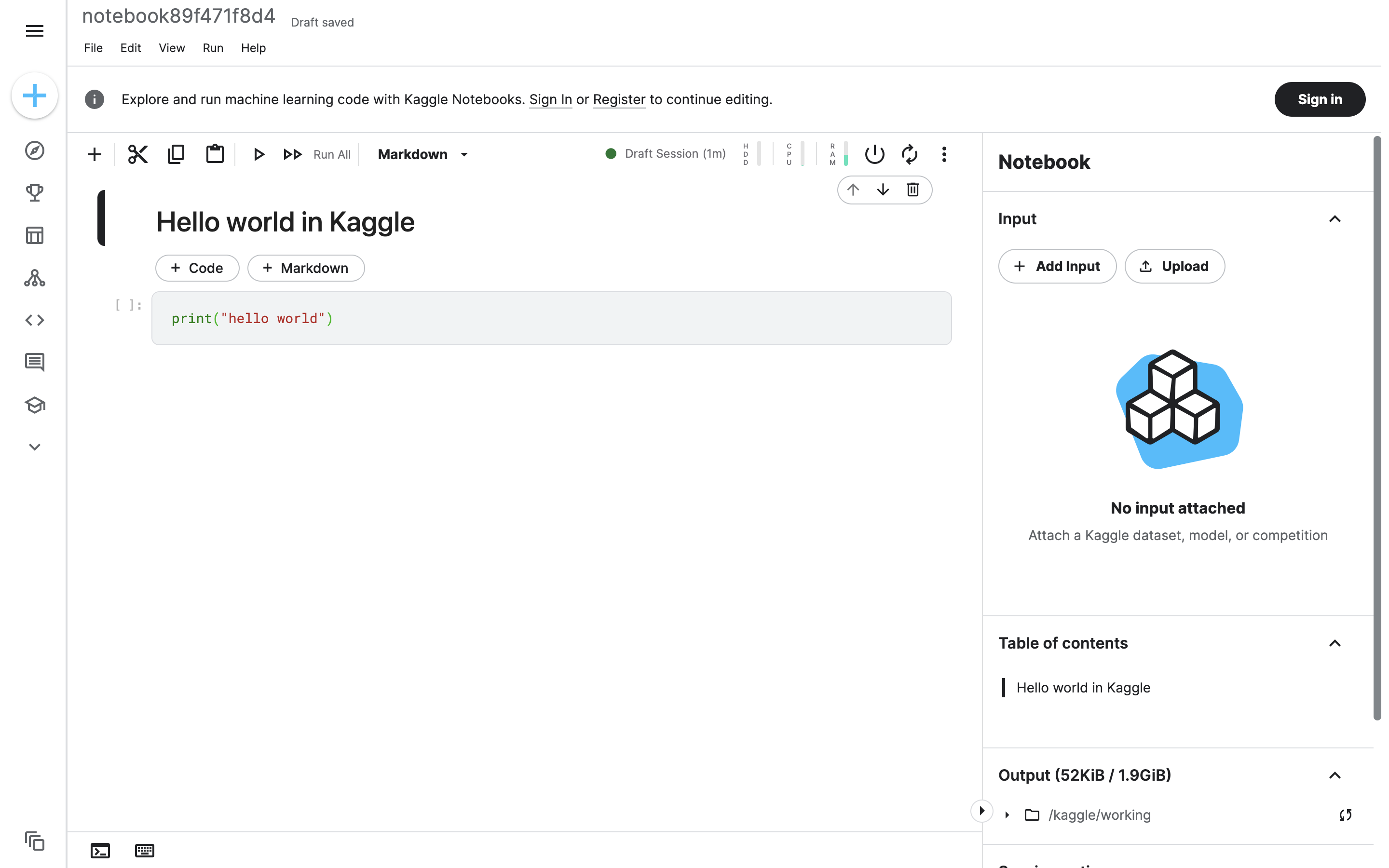Image resolution: width=1389 pixels, height=868 pixels.
Task: Collapse the Input section
Action: (x=1335, y=219)
